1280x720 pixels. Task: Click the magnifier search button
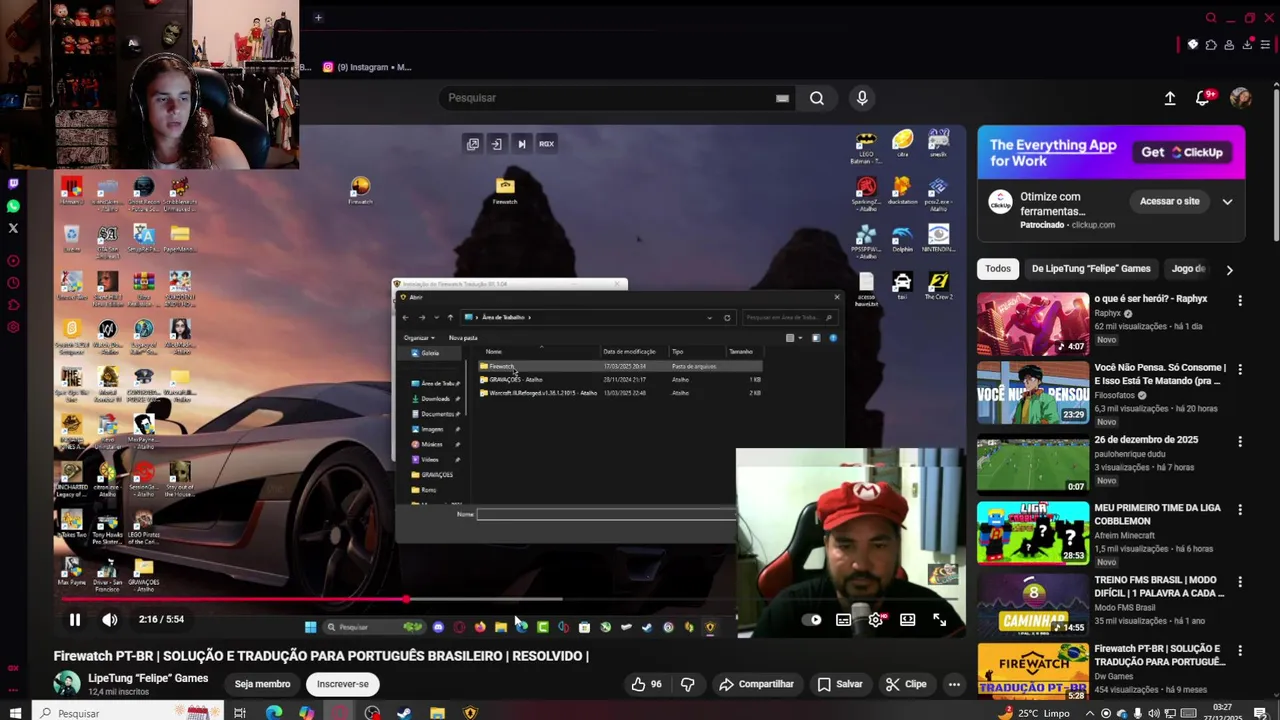[817, 98]
